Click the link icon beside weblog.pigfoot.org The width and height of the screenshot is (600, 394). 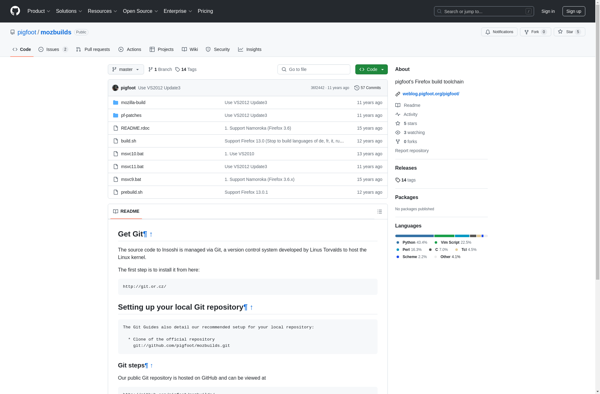coord(398,94)
